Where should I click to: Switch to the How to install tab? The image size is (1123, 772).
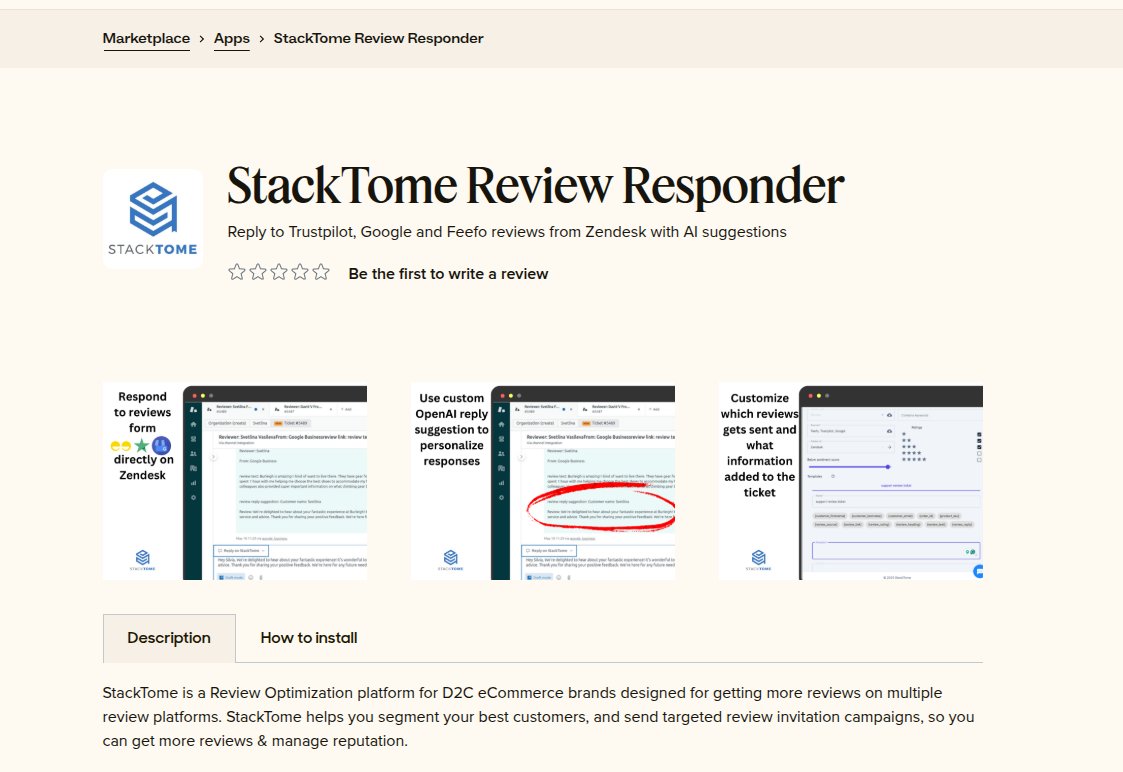pyautogui.click(x=309, y=638)
